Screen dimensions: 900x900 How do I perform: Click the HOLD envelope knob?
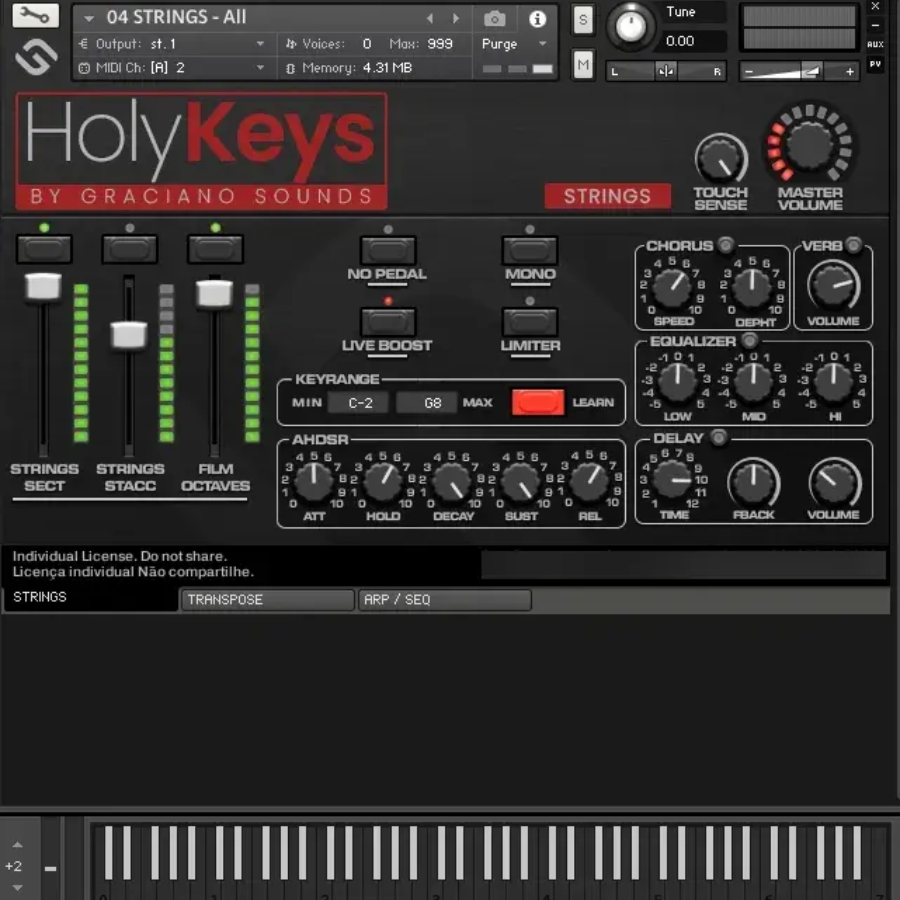pos(383,482)
